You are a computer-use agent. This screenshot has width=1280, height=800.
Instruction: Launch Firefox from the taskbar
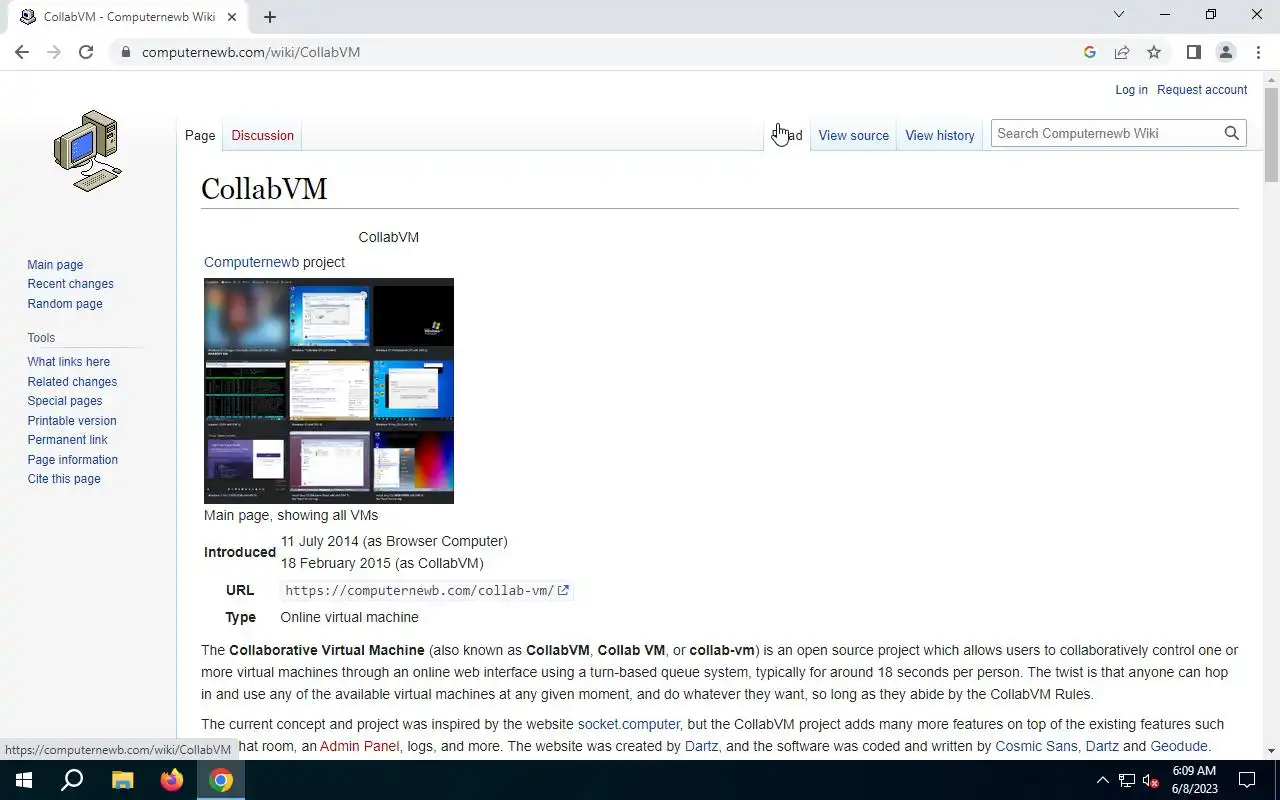click(172, 780)
